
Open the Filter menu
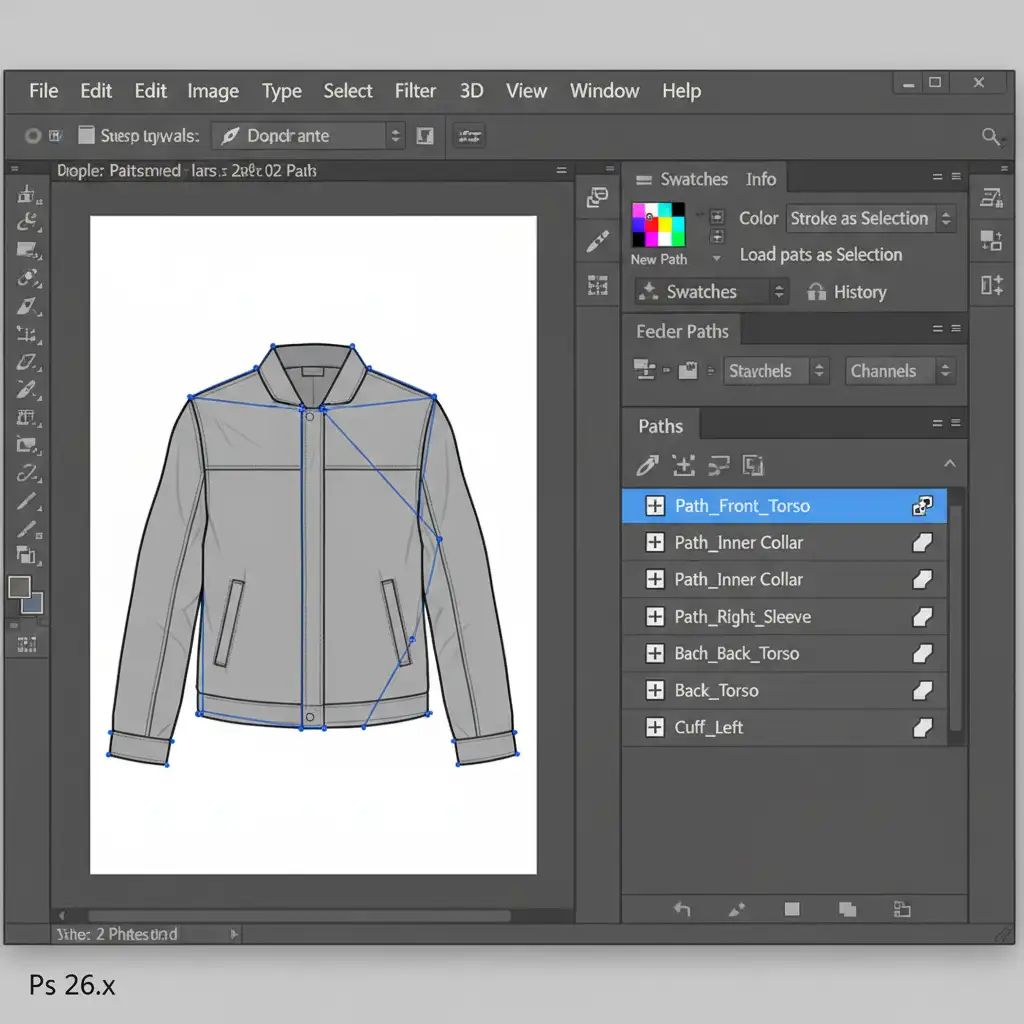point(415,91)
